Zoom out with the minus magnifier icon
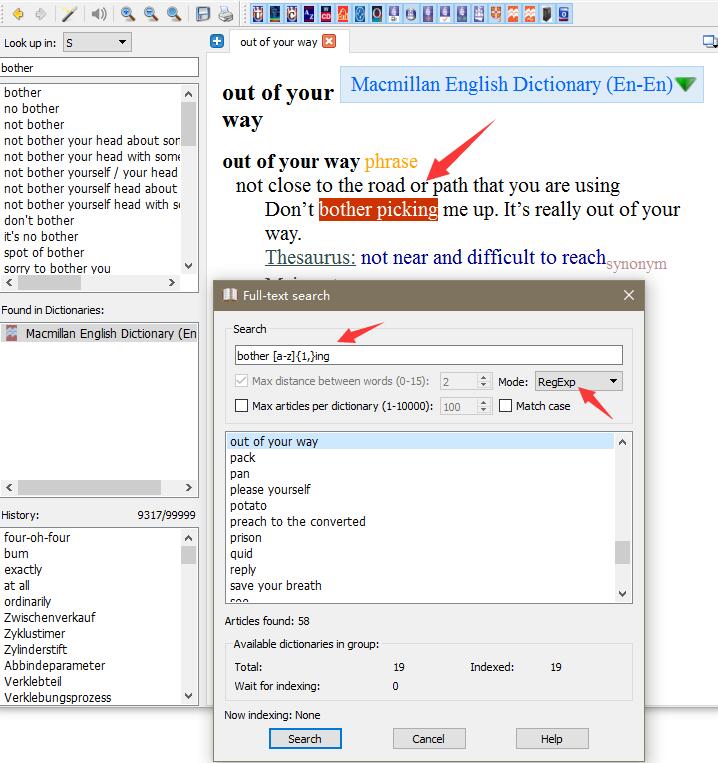Viewport: 718px width, 763px height. (x=151, y=14)
